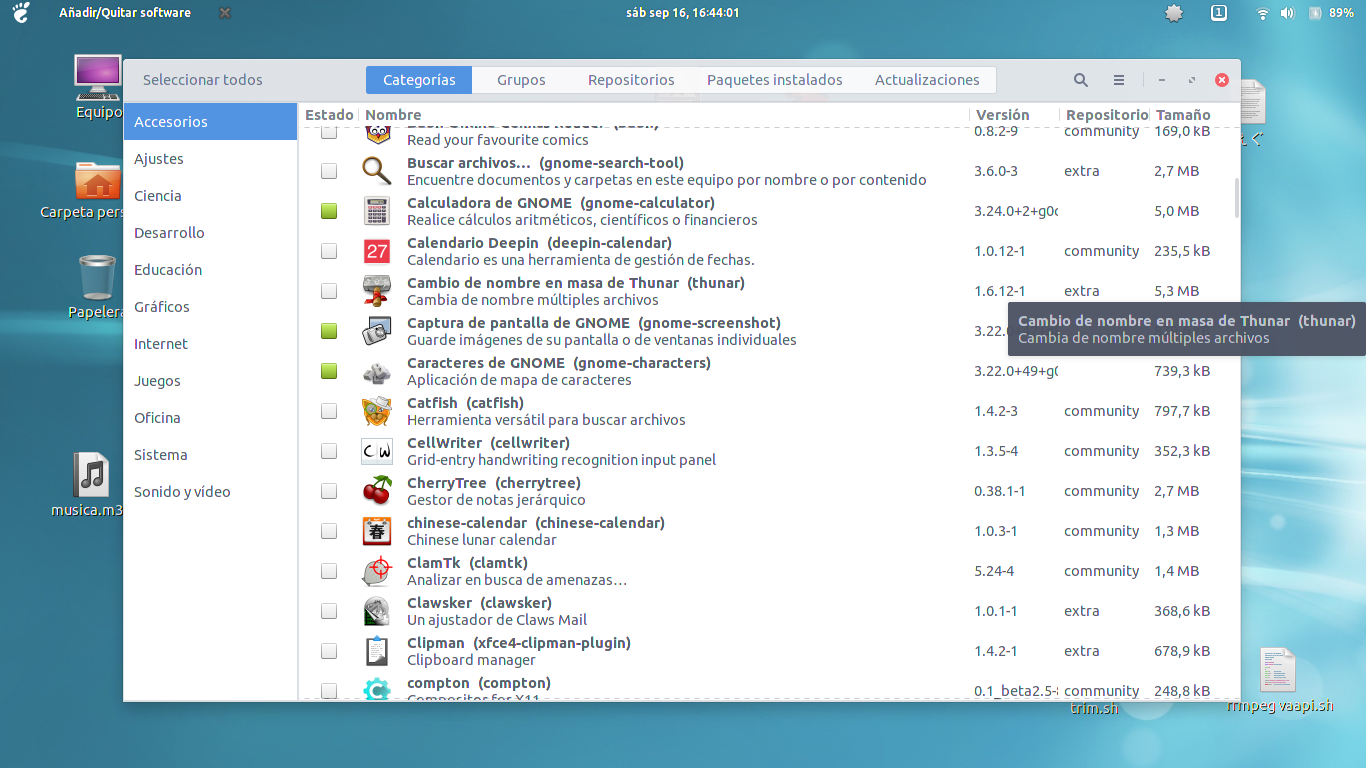Check the Calendario Deepin checkbox
This screenshot has height=768, width=1366.
click(329, 251)
